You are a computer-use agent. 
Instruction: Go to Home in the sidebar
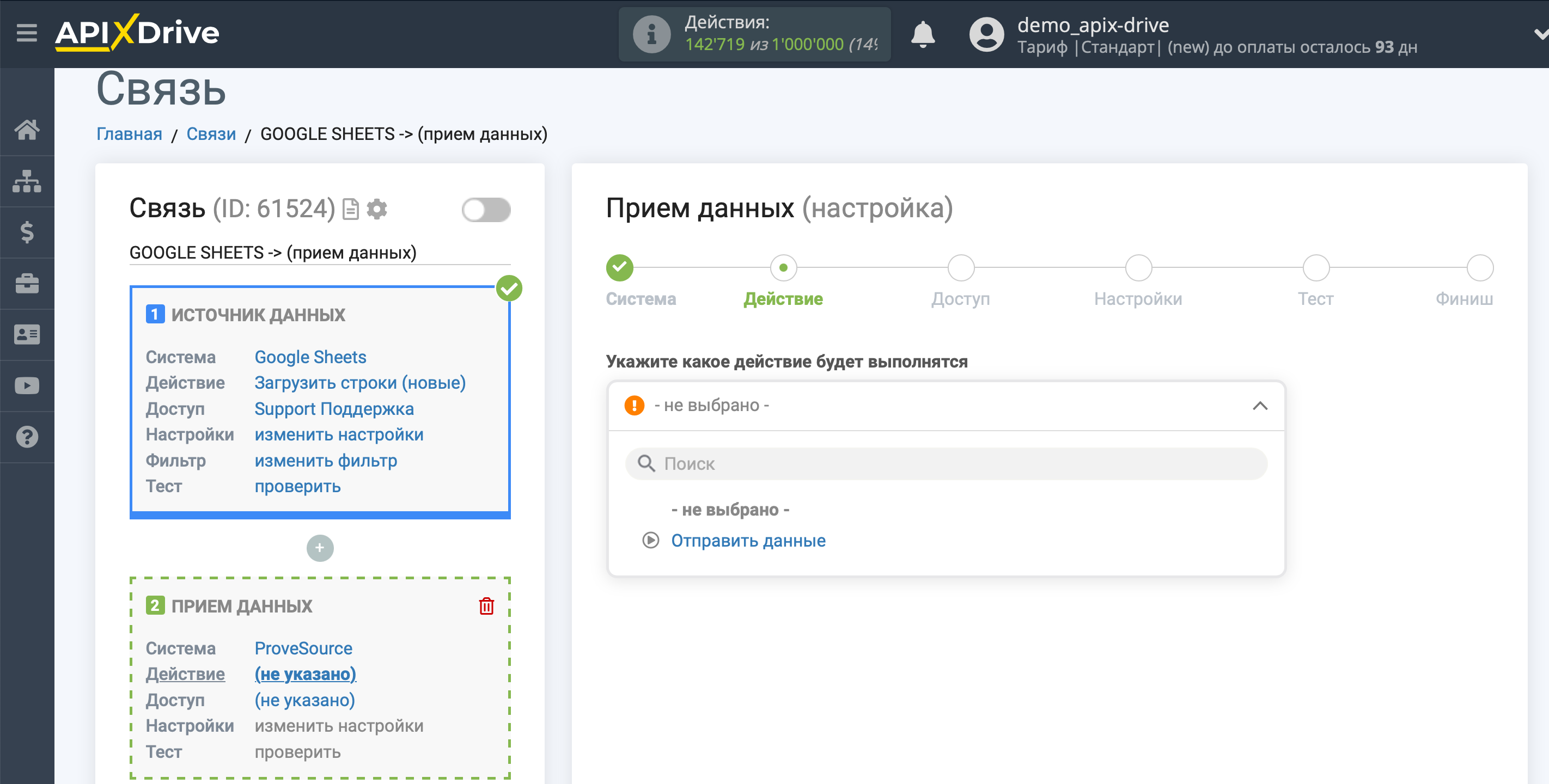27,130
